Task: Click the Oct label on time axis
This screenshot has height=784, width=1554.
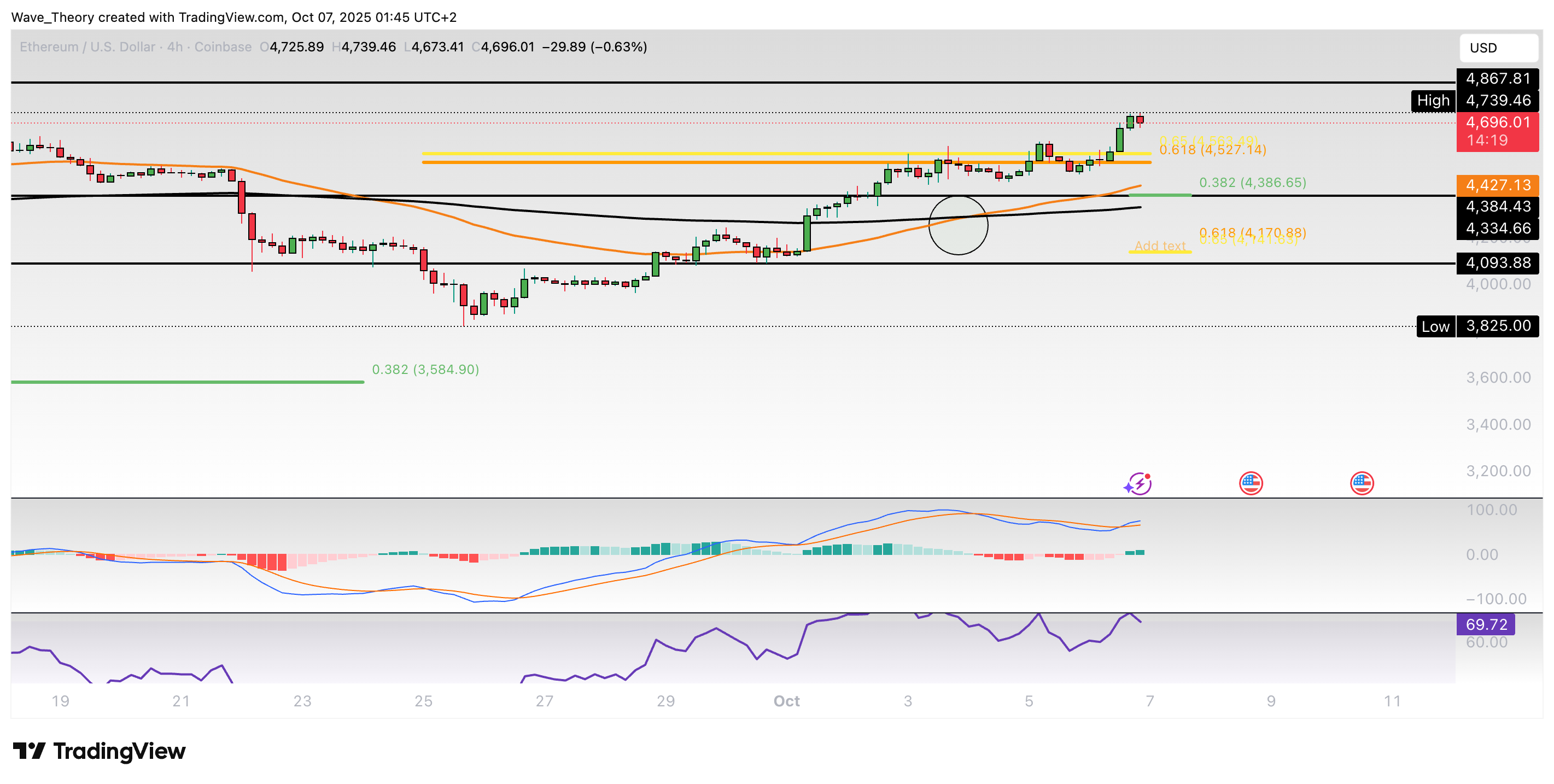Action: point(786,701)
